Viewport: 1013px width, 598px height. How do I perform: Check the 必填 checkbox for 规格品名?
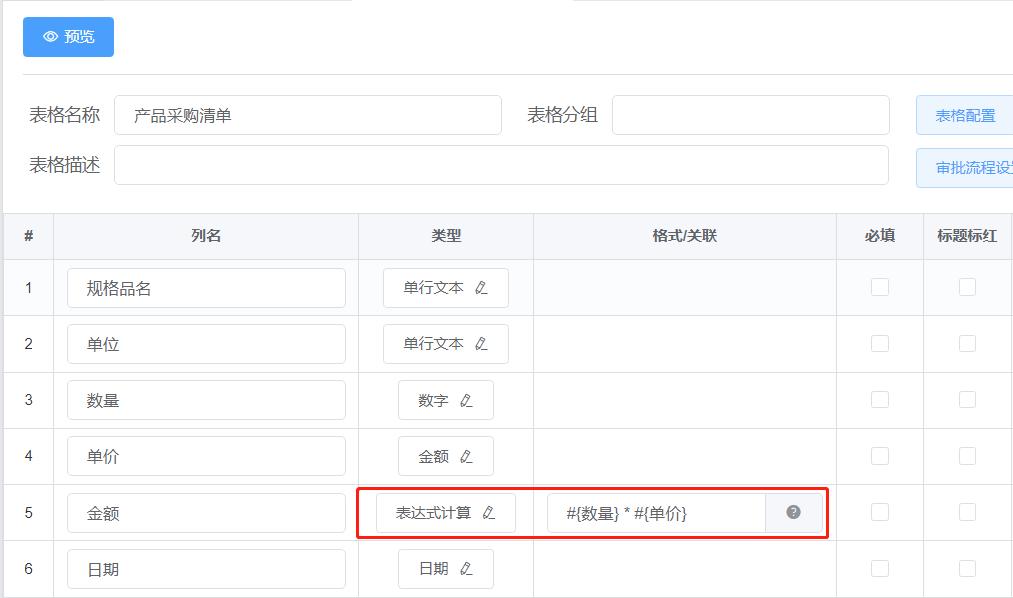coord(879,287)
